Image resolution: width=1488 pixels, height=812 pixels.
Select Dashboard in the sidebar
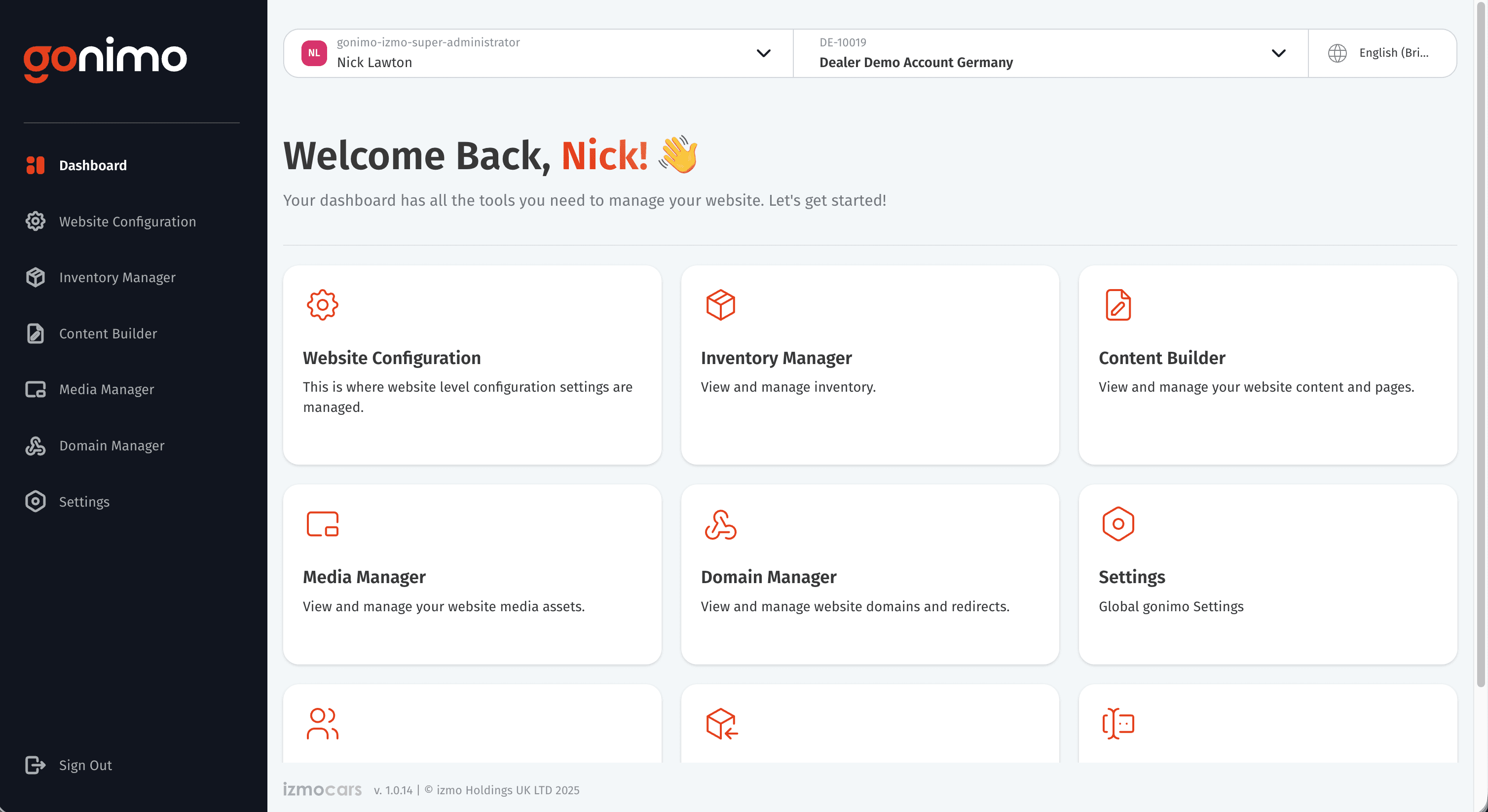coord(92,165)
